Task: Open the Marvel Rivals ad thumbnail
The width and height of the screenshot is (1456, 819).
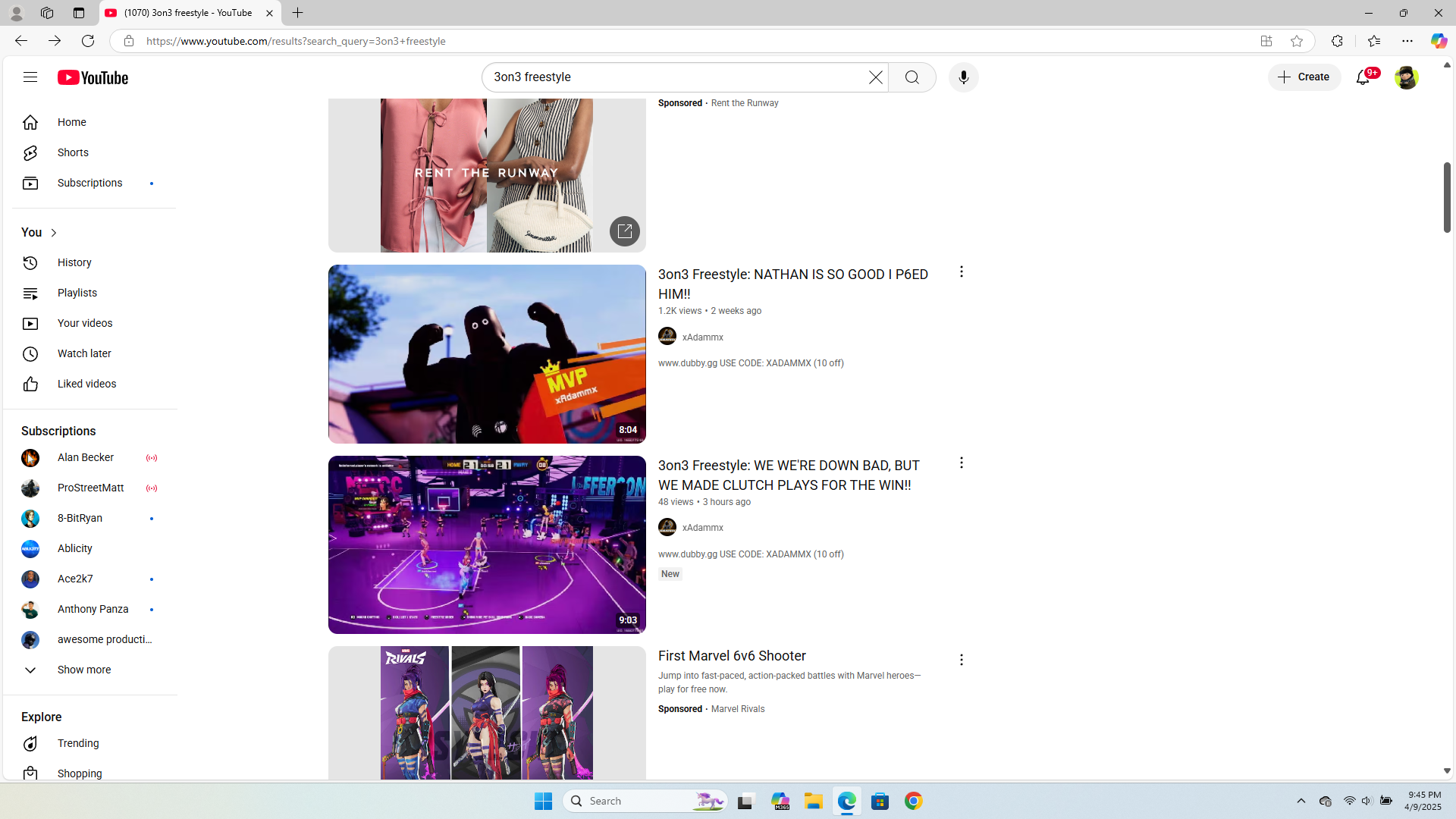Action: pyautogui.click(x=487, y=713)
